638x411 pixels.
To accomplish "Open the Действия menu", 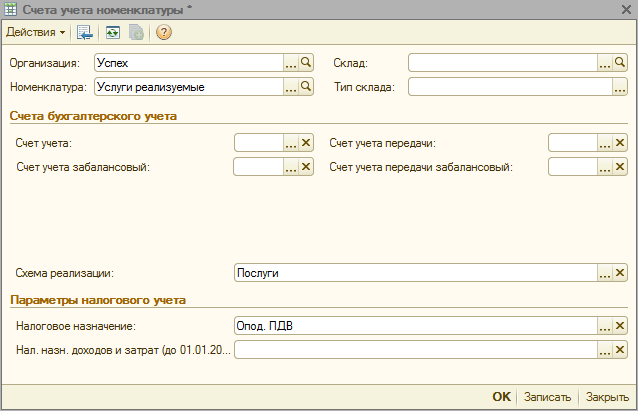I will tap(35, 32).
